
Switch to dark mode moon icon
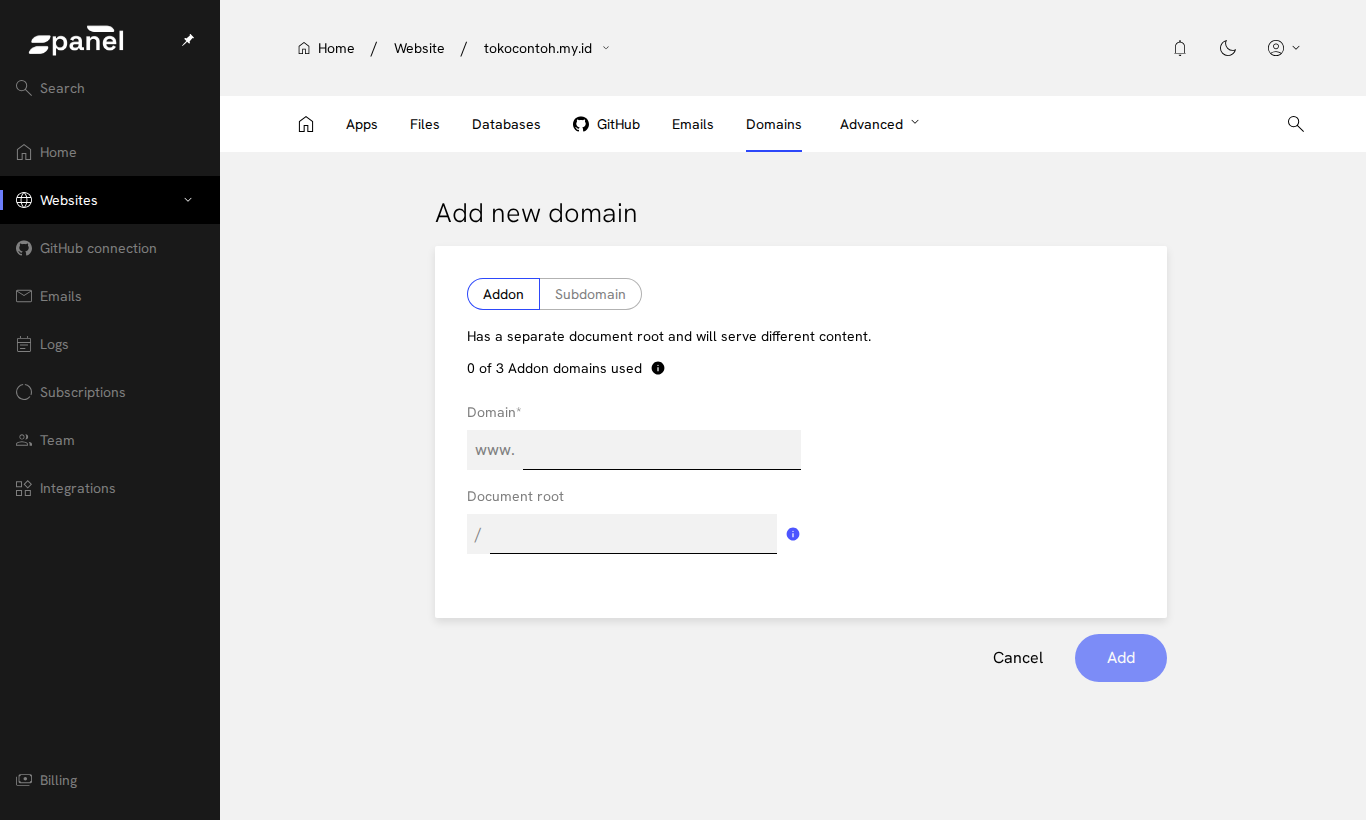click(1228, 48)
